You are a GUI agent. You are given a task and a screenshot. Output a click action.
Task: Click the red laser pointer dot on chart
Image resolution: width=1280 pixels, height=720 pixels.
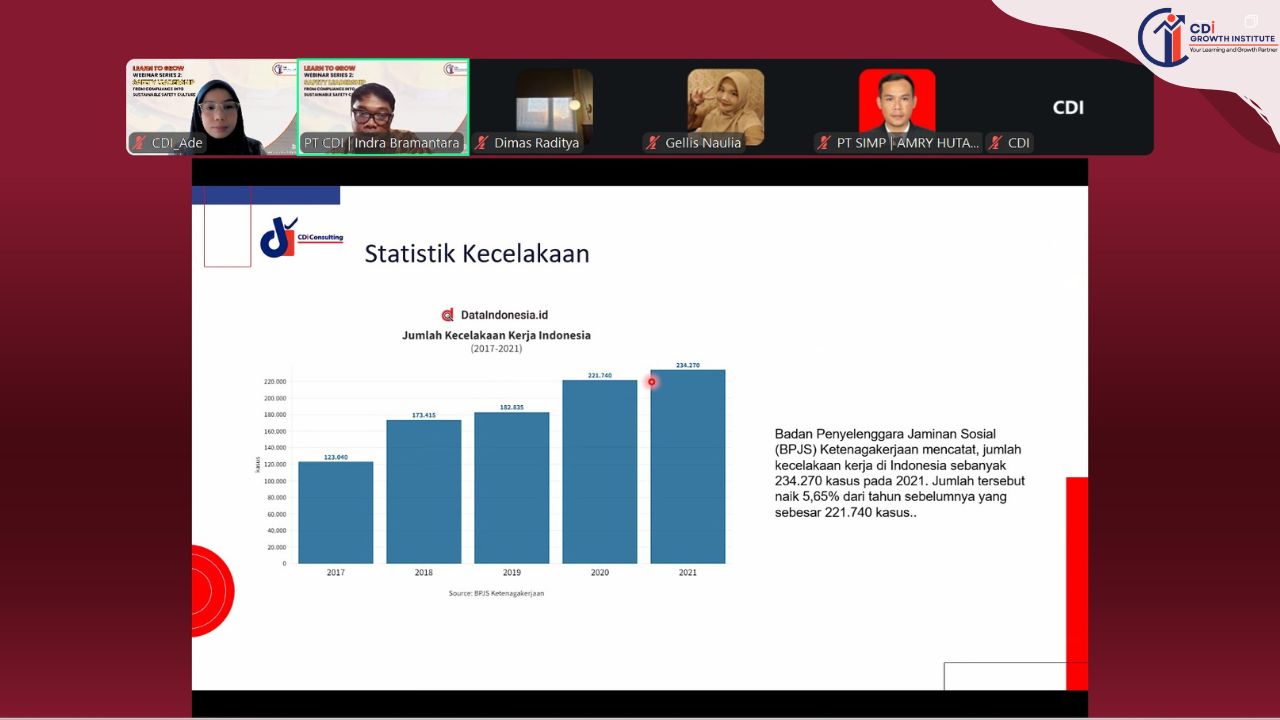pyautogui.click(x=652, y=382)
